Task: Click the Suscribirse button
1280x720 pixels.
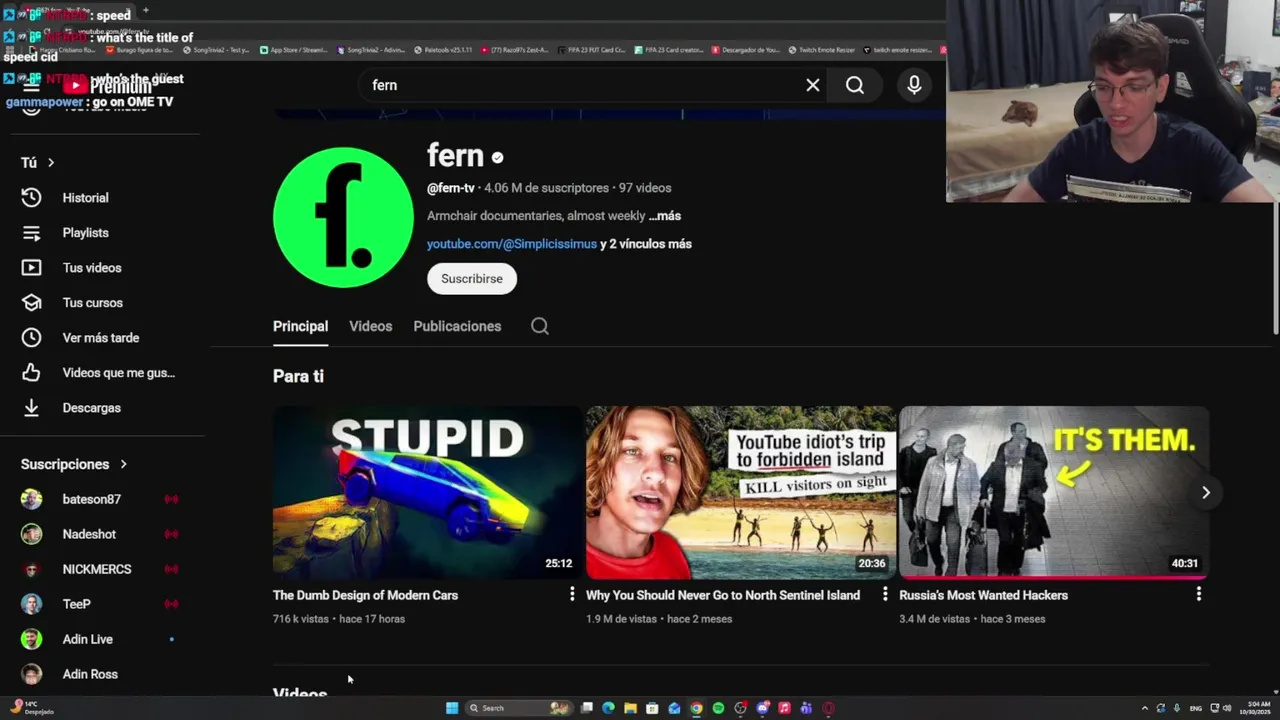Action: [472, 278]
